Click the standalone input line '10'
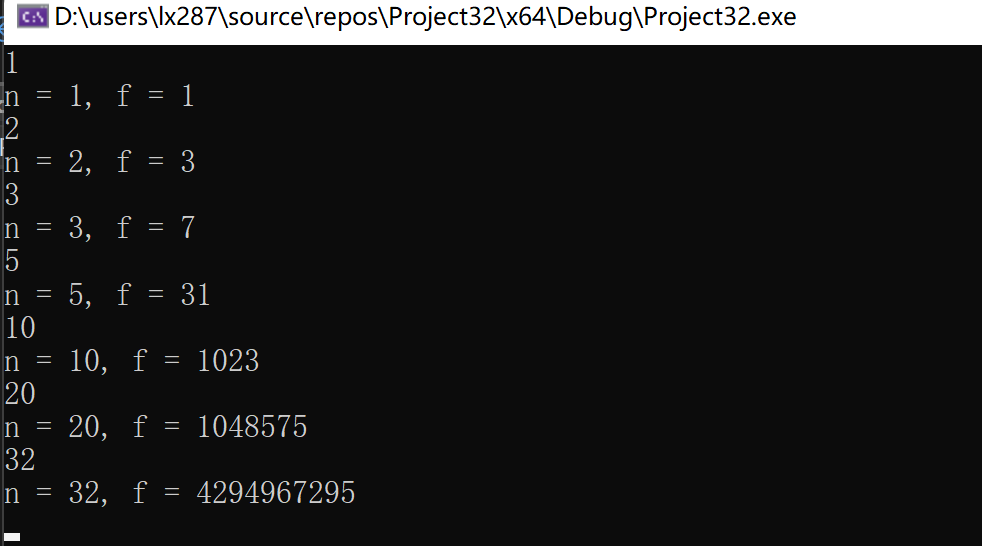The image size is (982, 546). [x=20, y=328]
